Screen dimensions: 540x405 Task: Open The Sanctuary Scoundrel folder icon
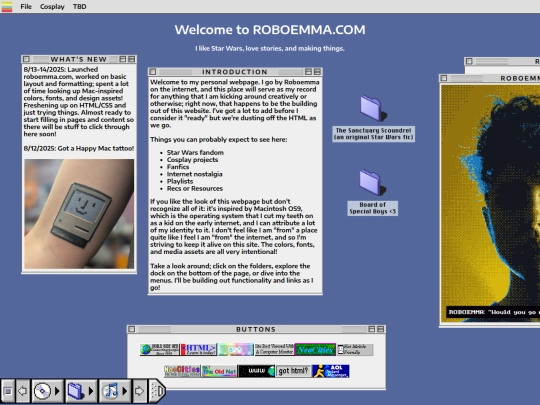pyautogui.click(x=374, y=108)
